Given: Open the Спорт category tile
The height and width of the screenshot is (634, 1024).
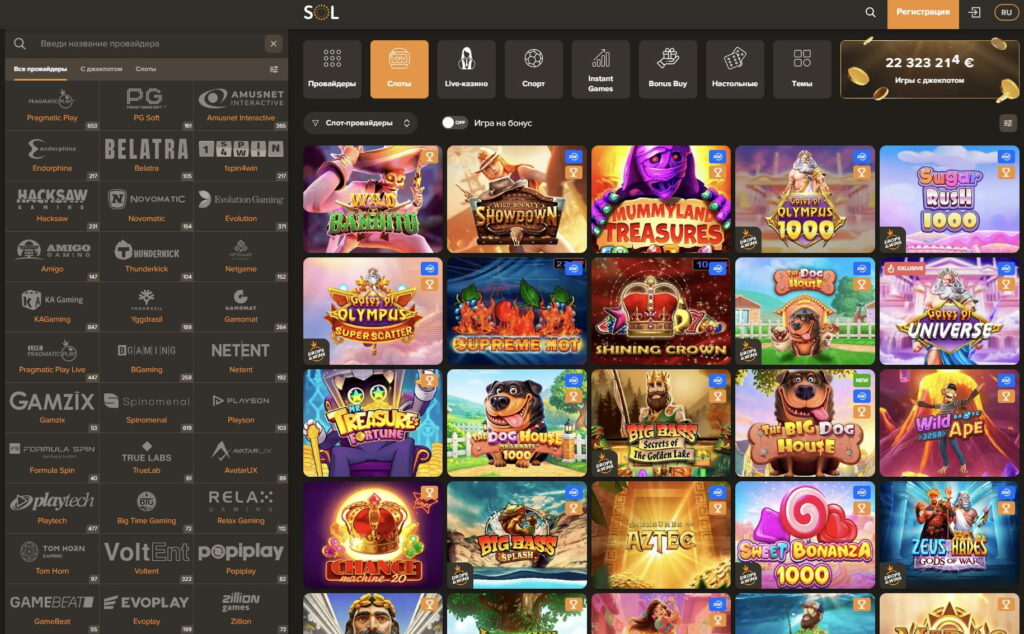Looking at the screenshot, I should [x=534, y=69].
